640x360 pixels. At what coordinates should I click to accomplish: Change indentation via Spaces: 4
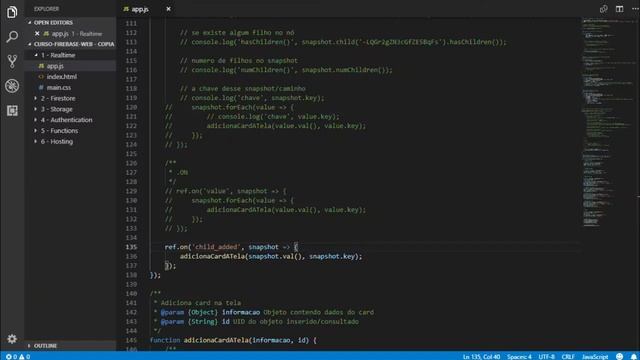(519, 356)
